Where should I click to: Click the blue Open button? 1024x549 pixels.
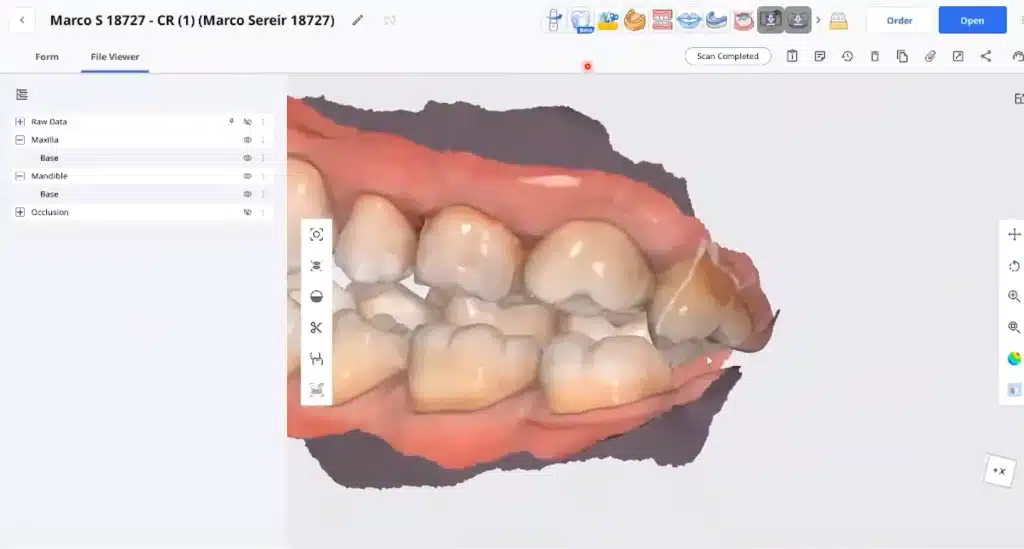(x=972, y=20)
